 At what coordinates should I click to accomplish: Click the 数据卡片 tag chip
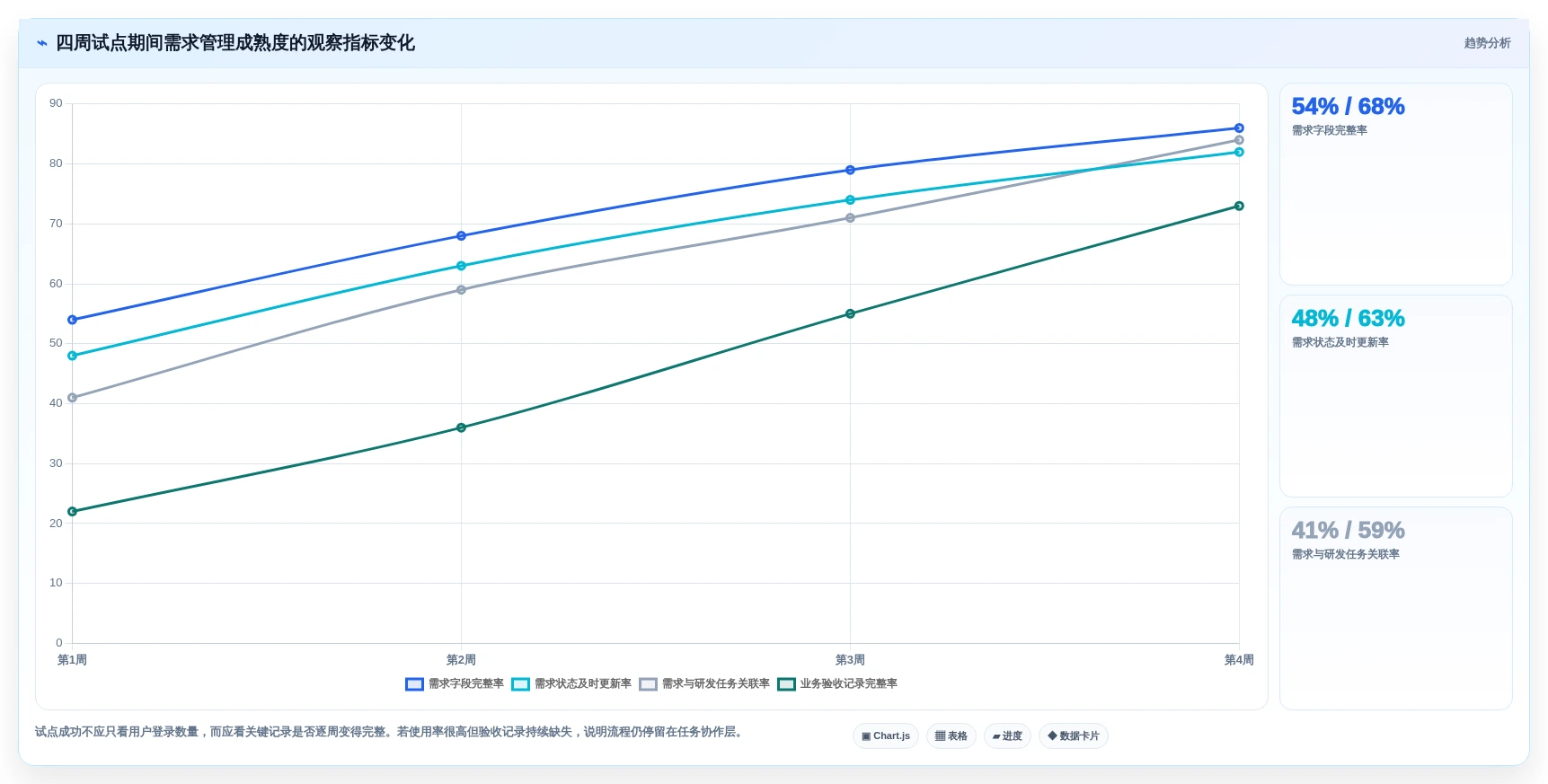click(1073, 736)
